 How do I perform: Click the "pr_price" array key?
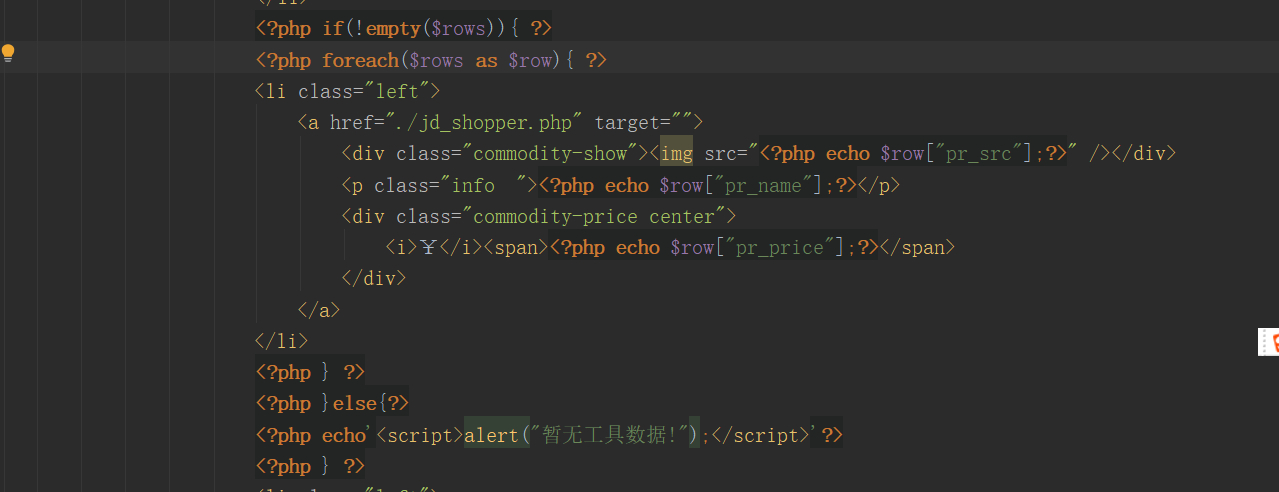pos(787,247)
